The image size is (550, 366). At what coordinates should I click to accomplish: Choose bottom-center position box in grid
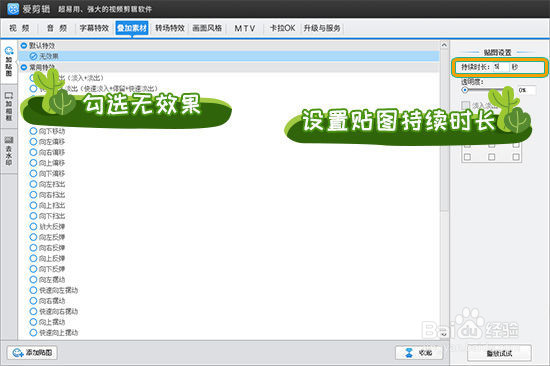coord(491,157)
